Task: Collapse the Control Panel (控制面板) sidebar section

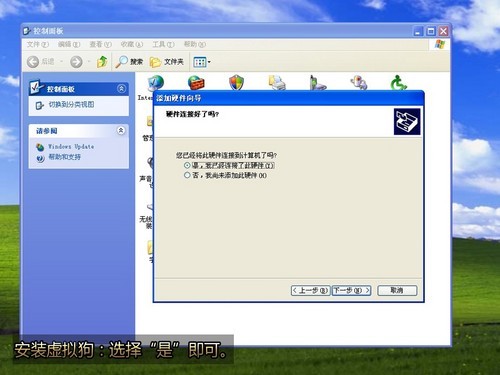Action: coord(121,89)
